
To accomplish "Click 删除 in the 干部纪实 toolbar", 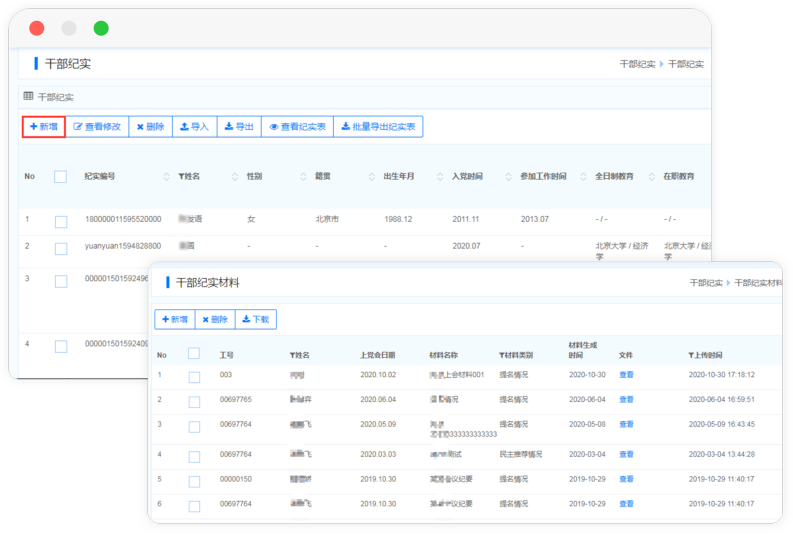I will click(x=150, y=127).
